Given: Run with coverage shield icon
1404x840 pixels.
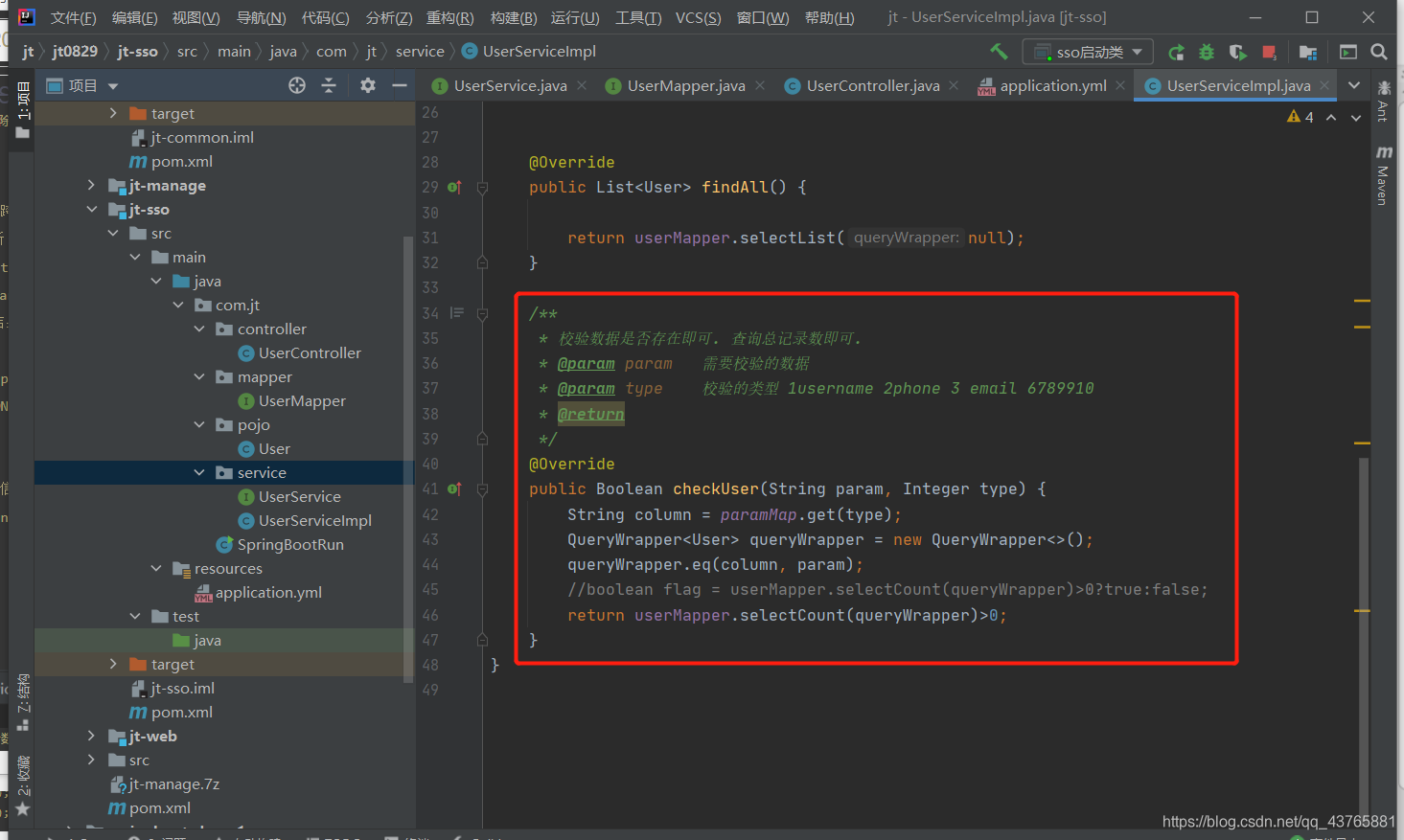Looking at the screenshot, I should pos(1238,52).
